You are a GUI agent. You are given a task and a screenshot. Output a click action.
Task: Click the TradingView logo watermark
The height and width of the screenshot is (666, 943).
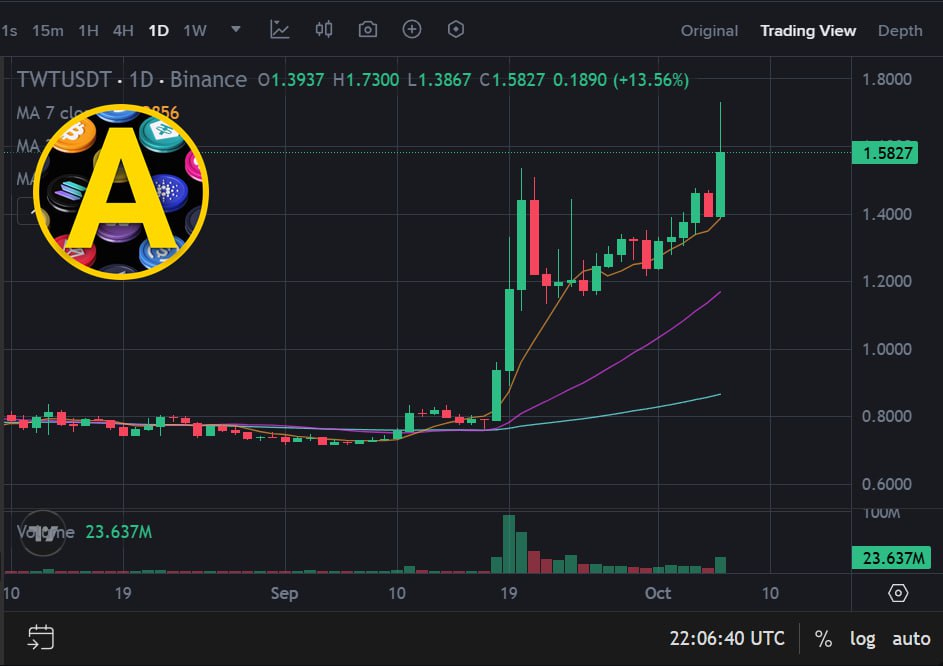43,532
